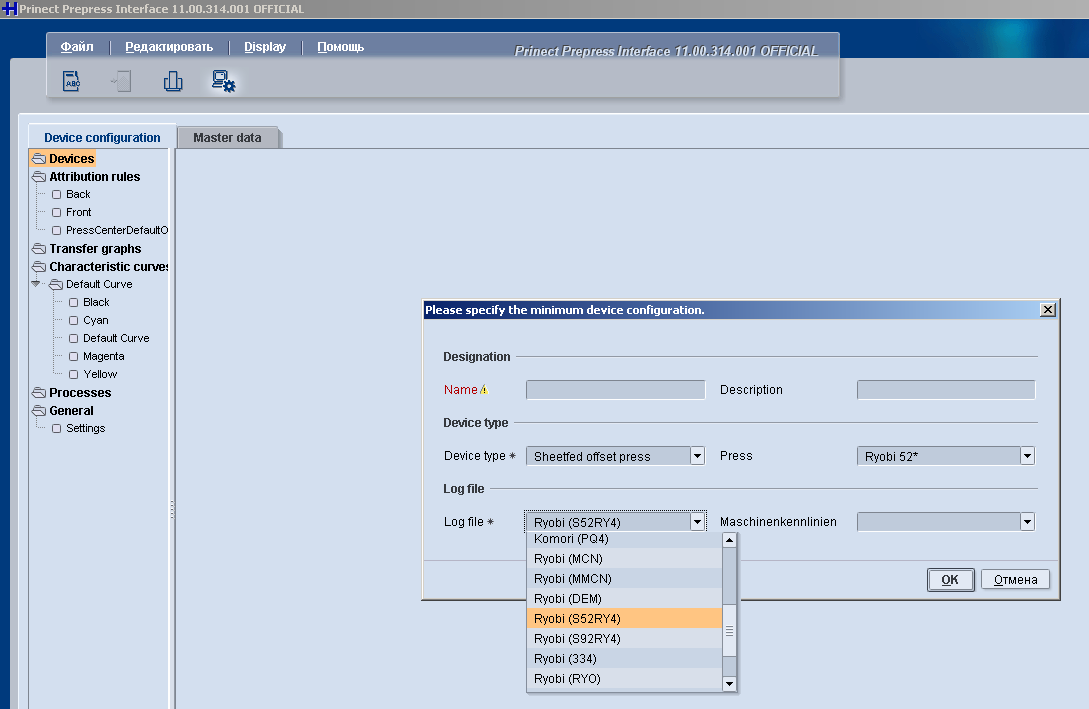1089x709 pixels.
Task: Select the Devices tree item label
Action: [x=72, y=159]
